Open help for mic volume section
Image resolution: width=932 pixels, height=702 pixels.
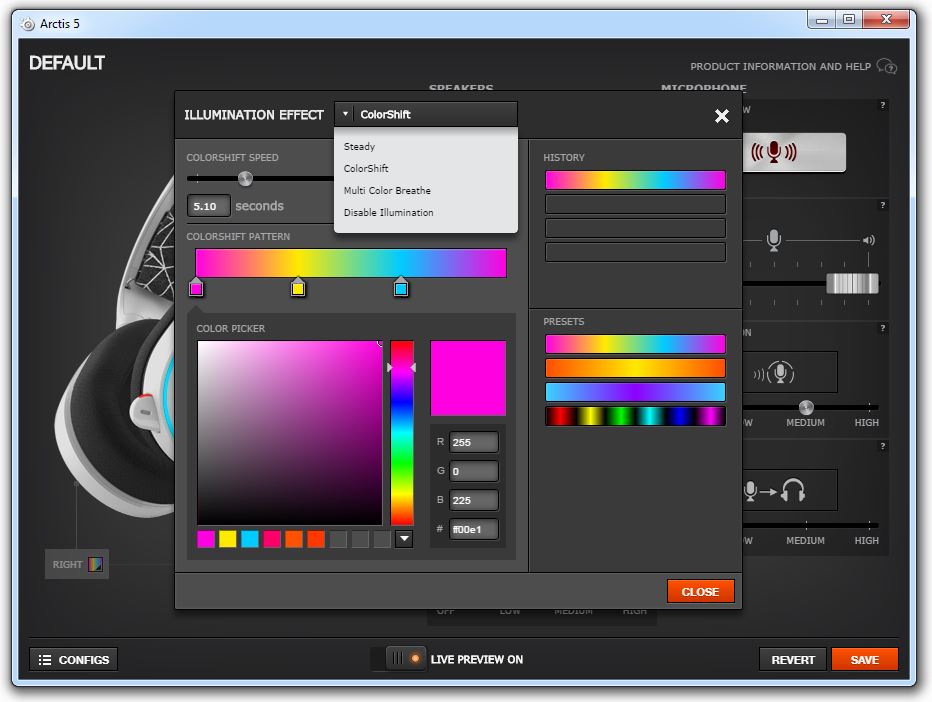coord(883,205)
